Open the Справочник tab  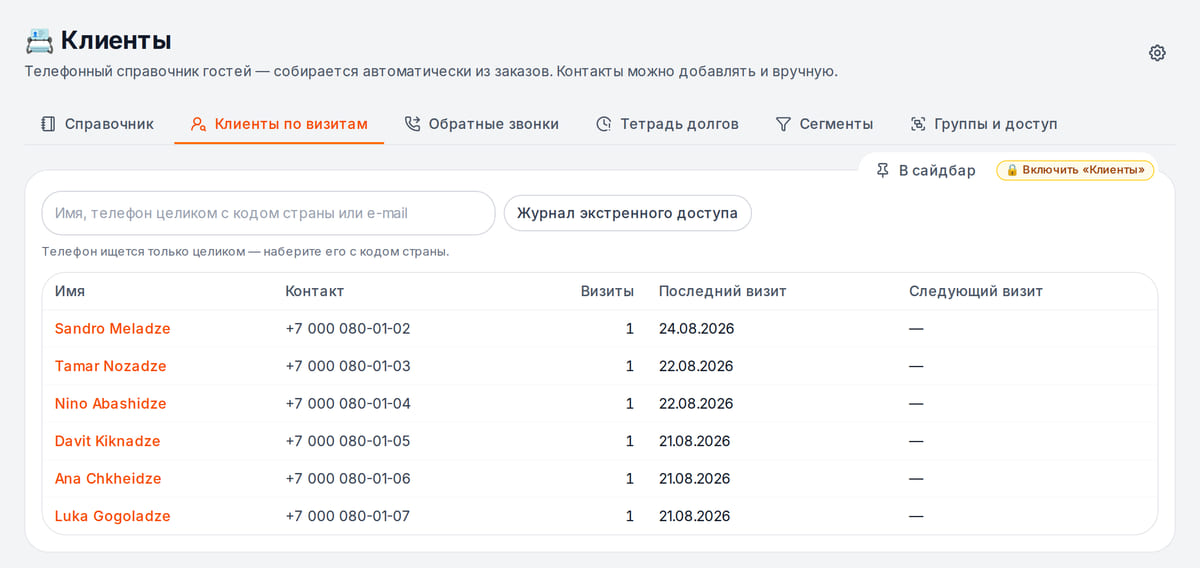(97, 124)
